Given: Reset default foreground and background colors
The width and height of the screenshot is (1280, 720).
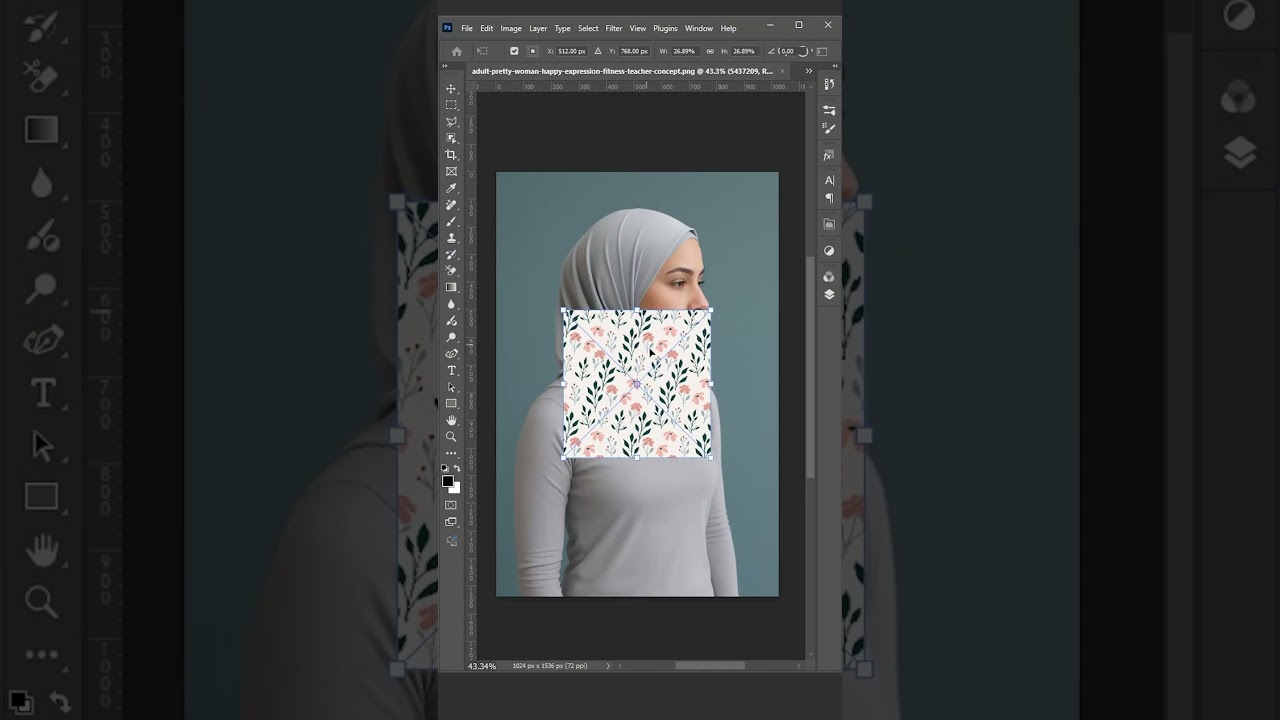Looking at the screenshot, I should coord(445,468).
